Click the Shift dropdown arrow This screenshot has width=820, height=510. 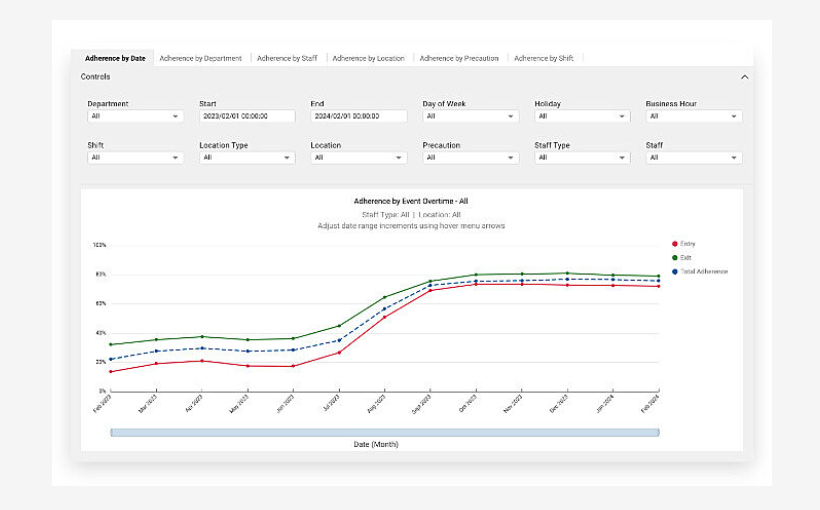pyautogui.click(x=176, y=157)
